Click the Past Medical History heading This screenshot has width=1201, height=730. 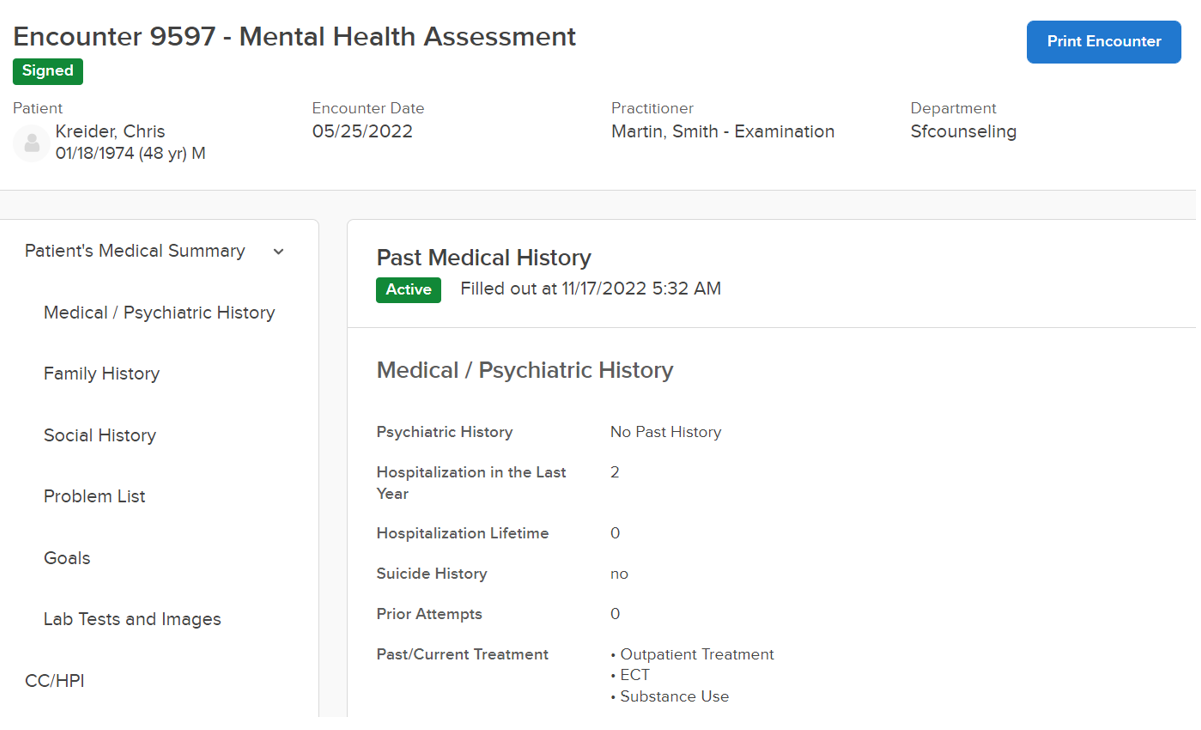point(484,258)
